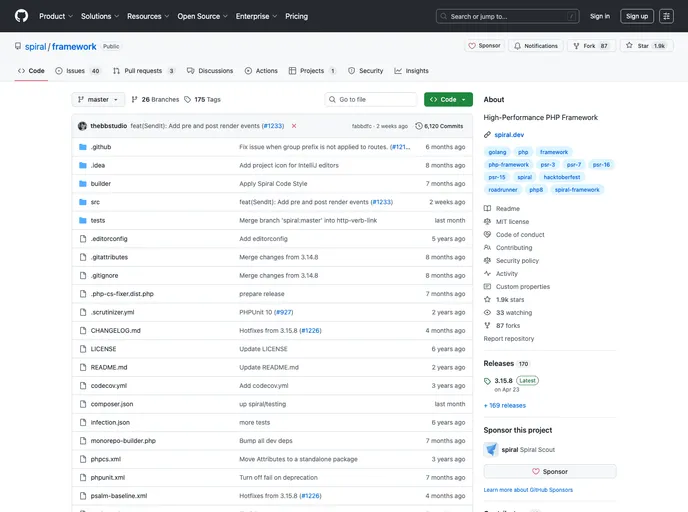Screen dimensions: 688x512
Task: Visit the spiral.dev website link
Action: [x=509, y=135]
